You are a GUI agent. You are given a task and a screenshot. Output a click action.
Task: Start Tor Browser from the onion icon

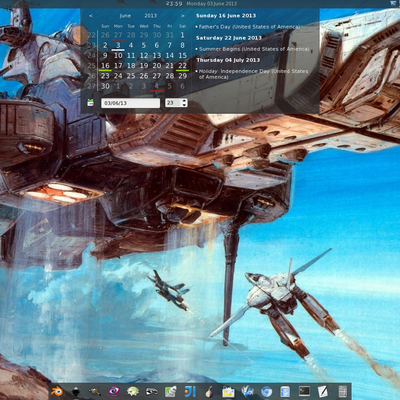coord(209,391)
